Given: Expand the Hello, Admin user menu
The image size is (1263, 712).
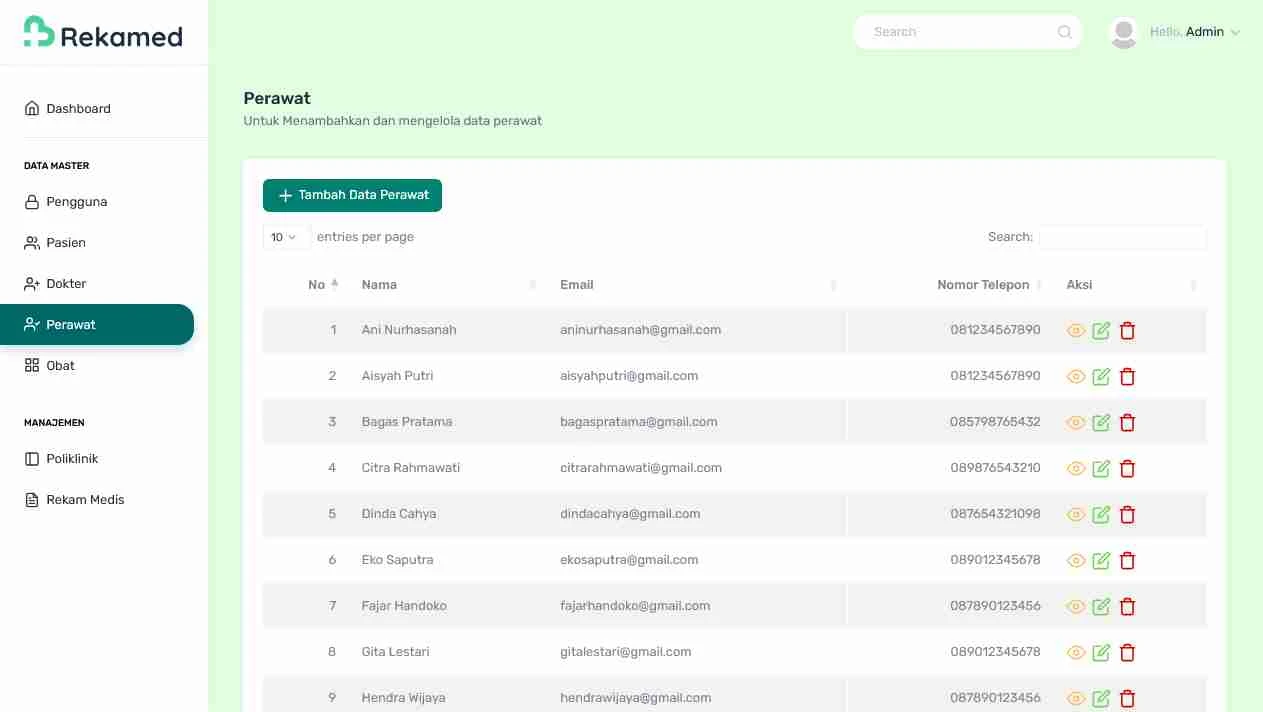Looking at the screenshot, I should (x=1195, y=32).
